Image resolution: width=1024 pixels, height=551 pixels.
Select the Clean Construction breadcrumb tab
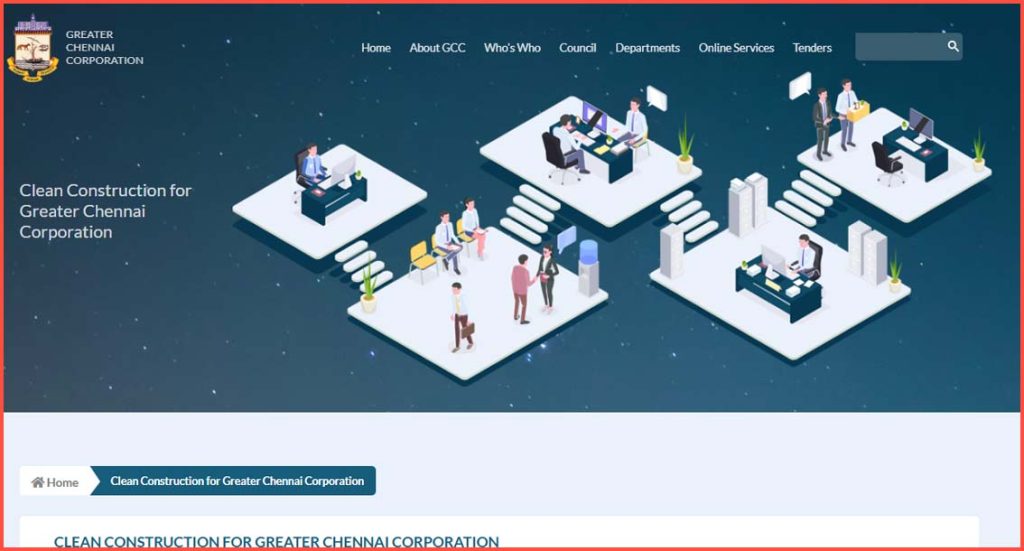[237, 481]
